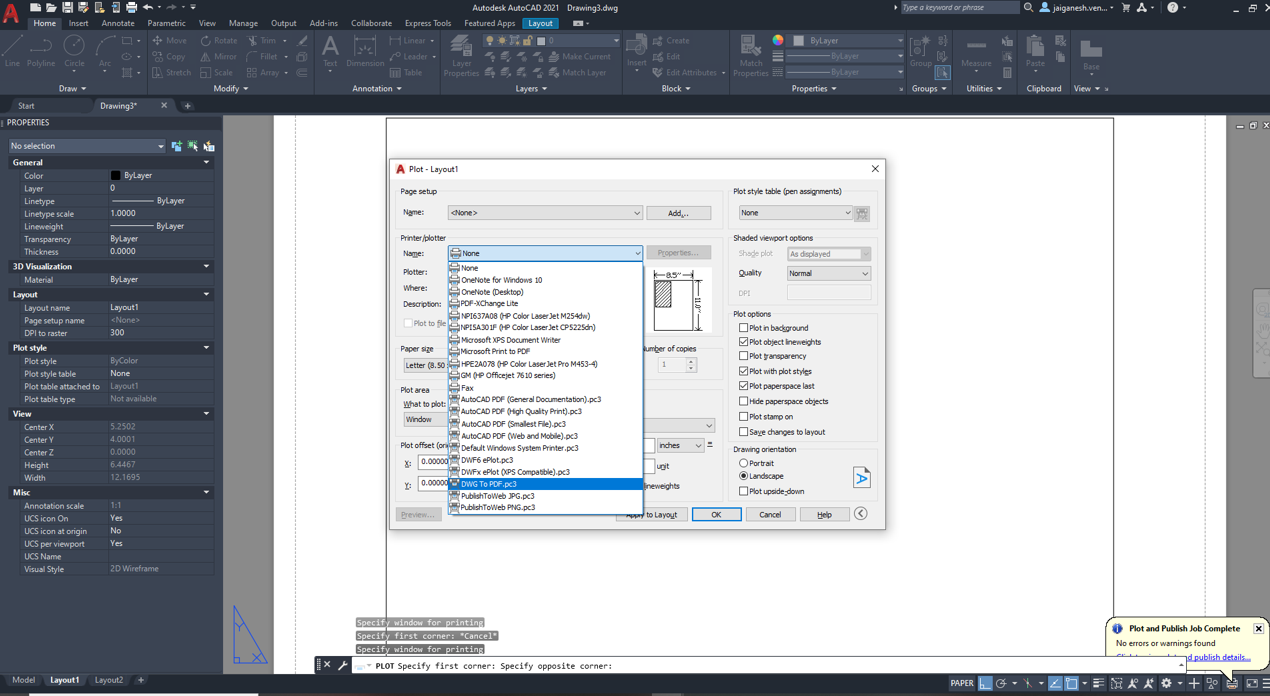Open the plot Quality dropdown

(x=828, y=273)
